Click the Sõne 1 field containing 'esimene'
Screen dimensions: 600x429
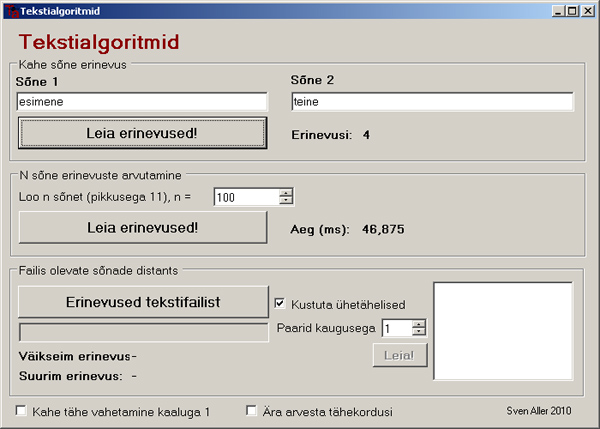point(142,101)
